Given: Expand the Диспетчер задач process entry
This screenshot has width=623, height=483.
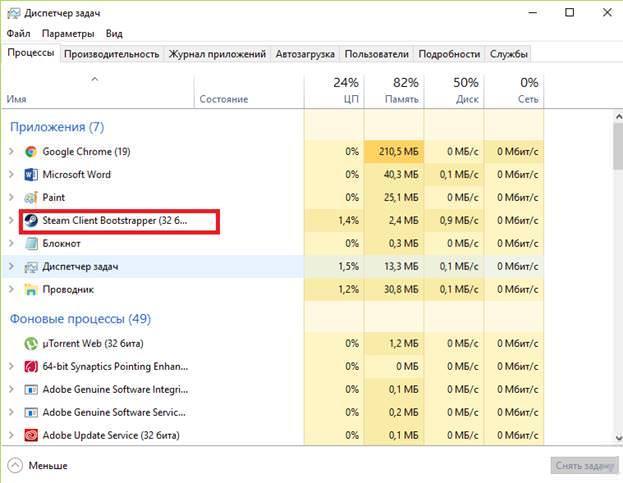Looking at the screenshot, I should coord(11,267).
